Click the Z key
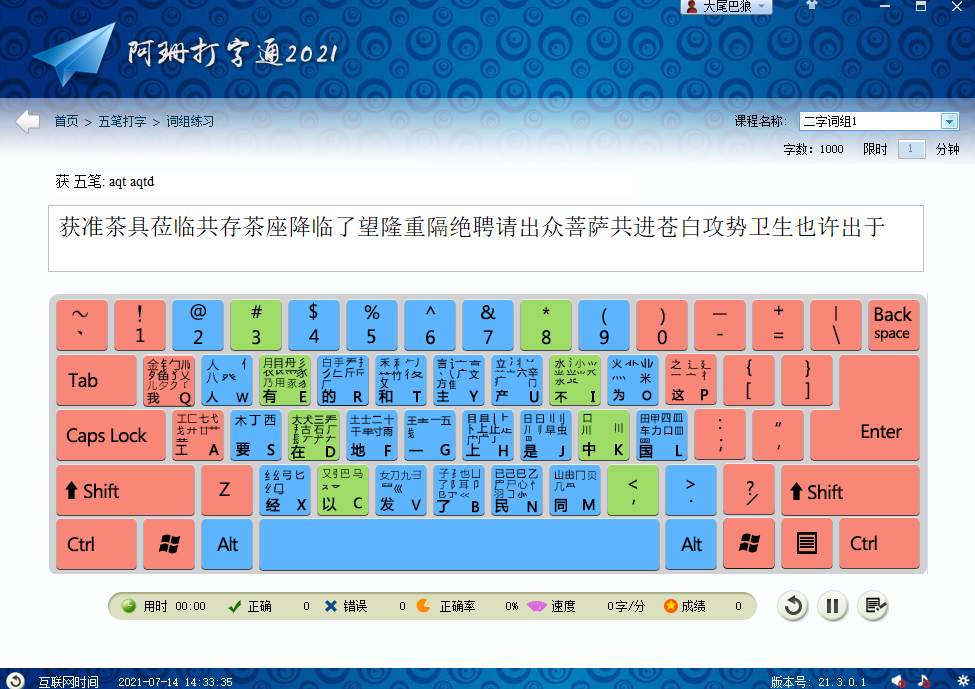This screenshot has height=689, width=975. pos(226,490)
